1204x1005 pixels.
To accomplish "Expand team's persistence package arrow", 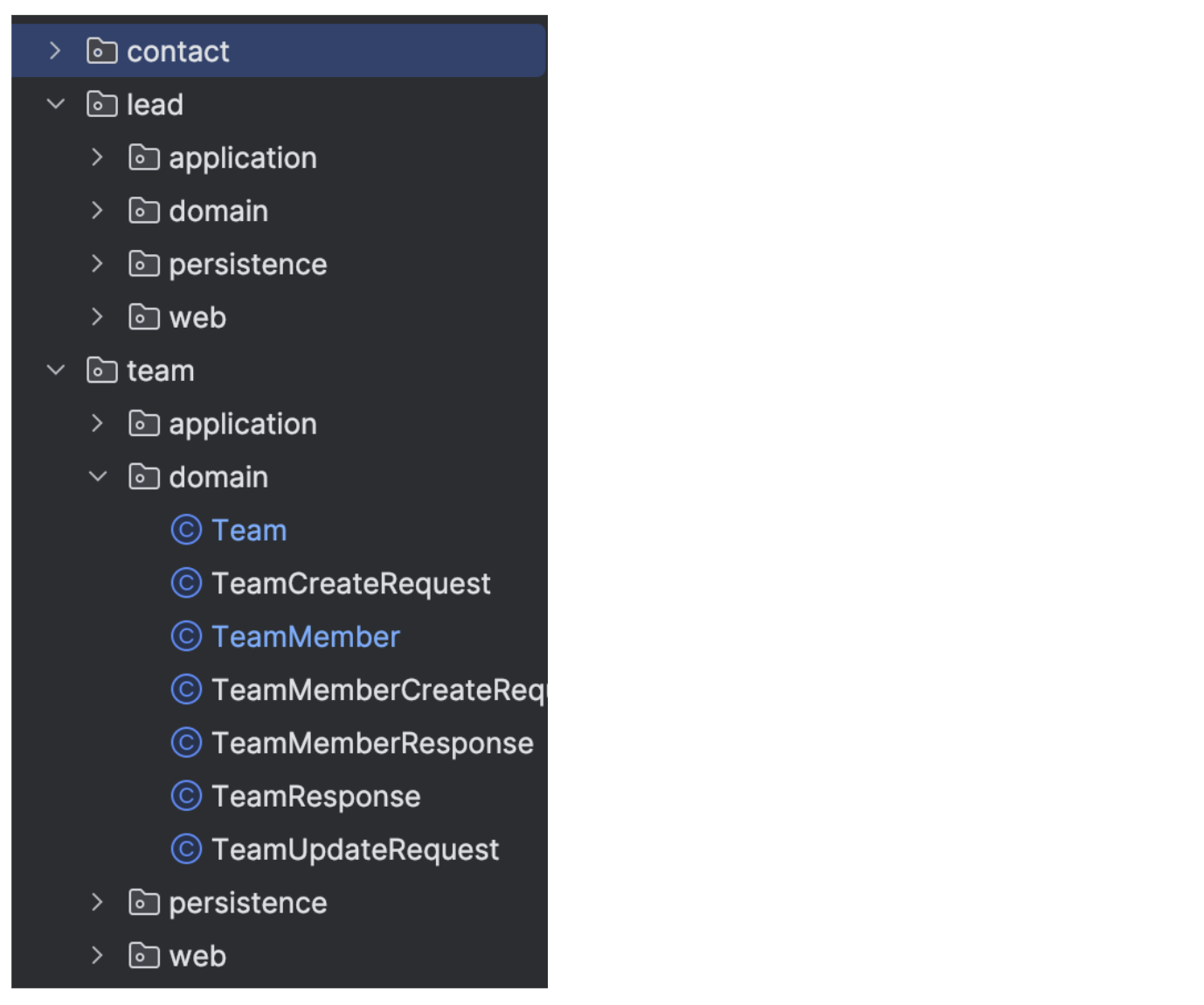I will coord(97,903).
